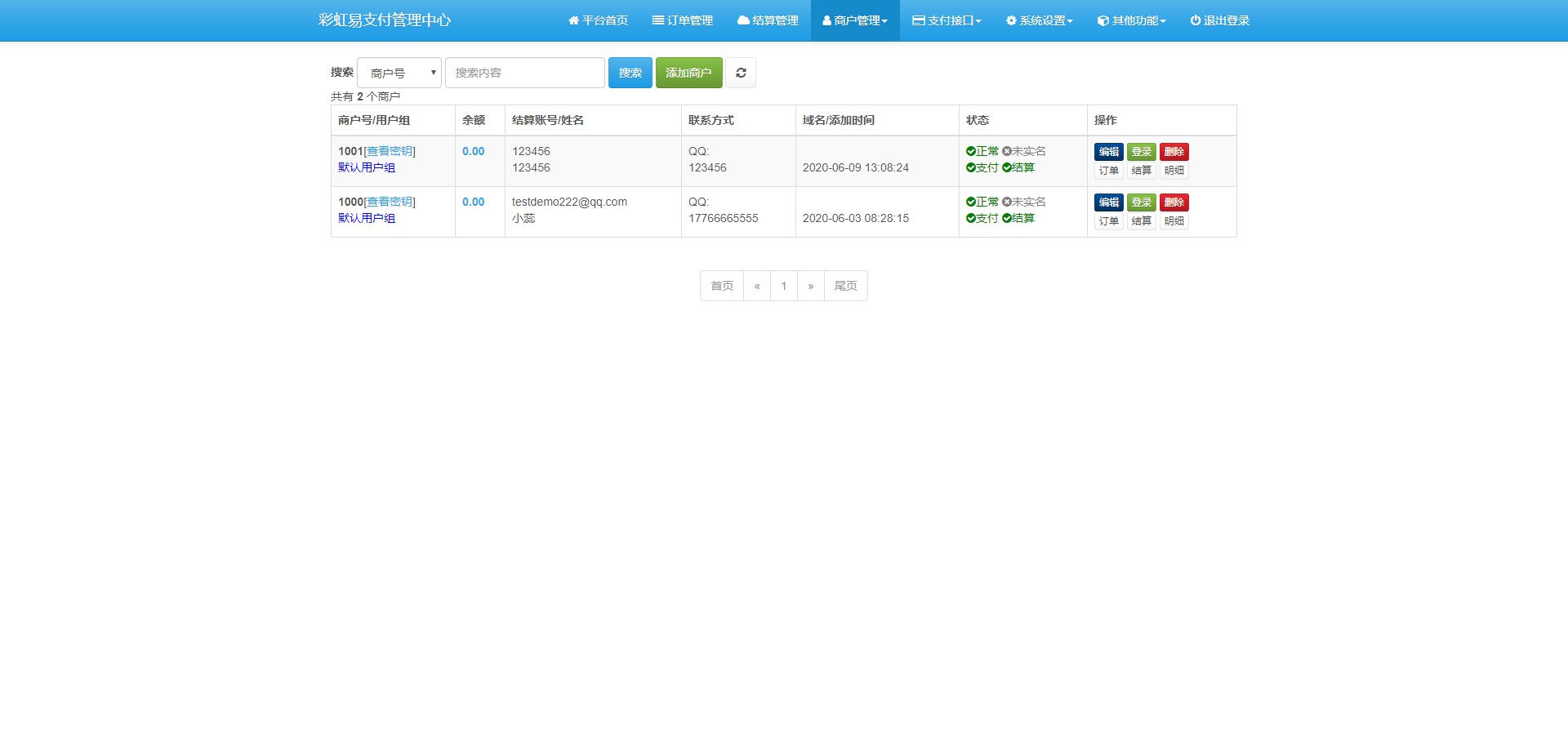Click 编辑 for merchant 1000

1108,202
